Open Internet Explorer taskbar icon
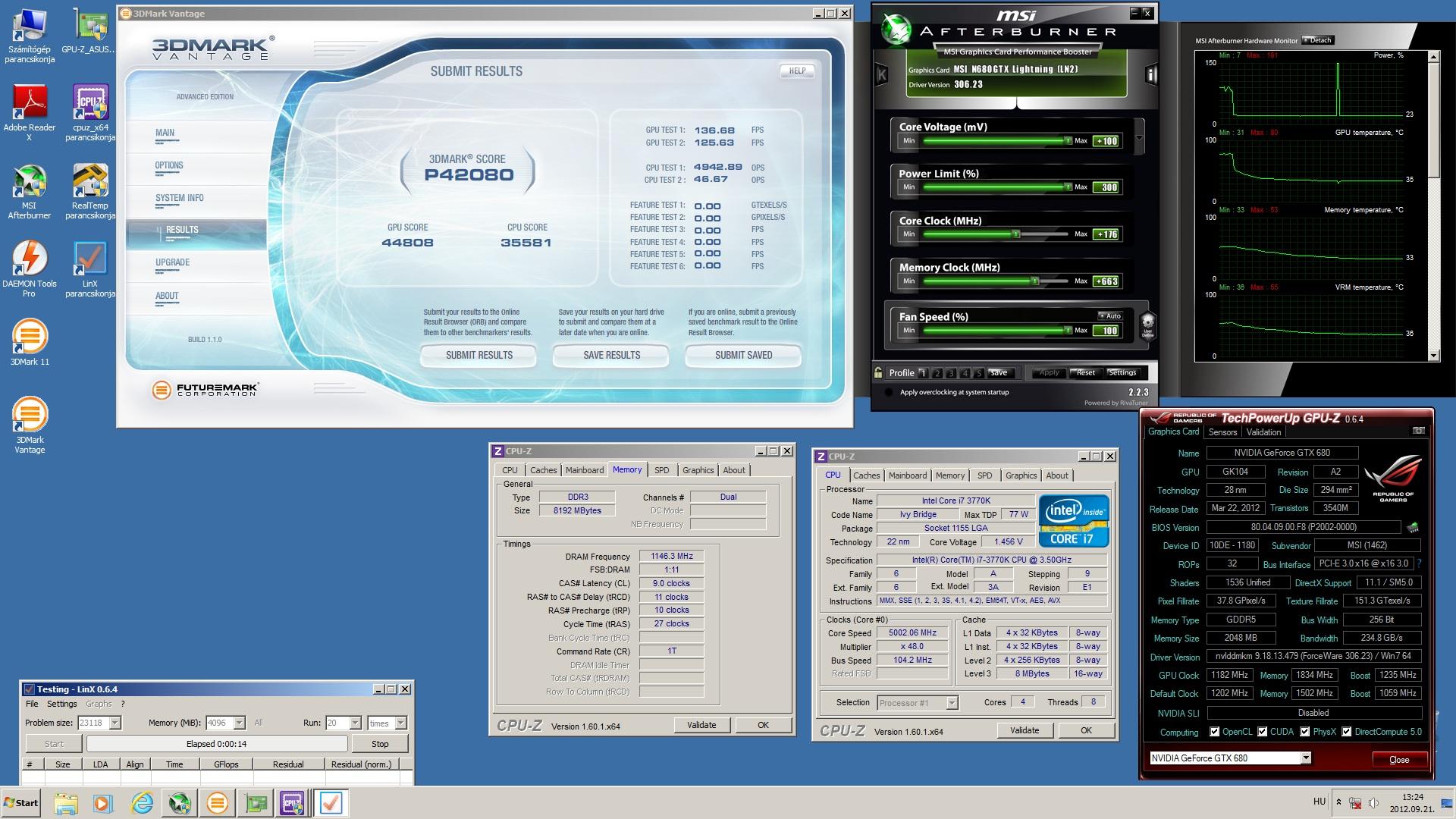The height and width of the screenshot is (819, 1456). coord(142,803)
